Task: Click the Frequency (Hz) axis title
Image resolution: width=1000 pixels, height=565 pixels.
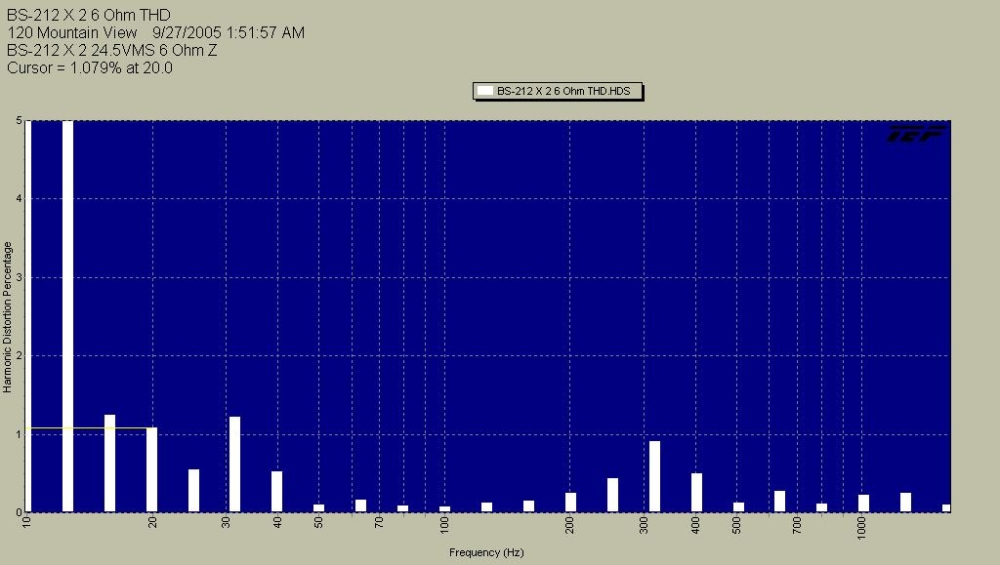Action: click(486, 552)
